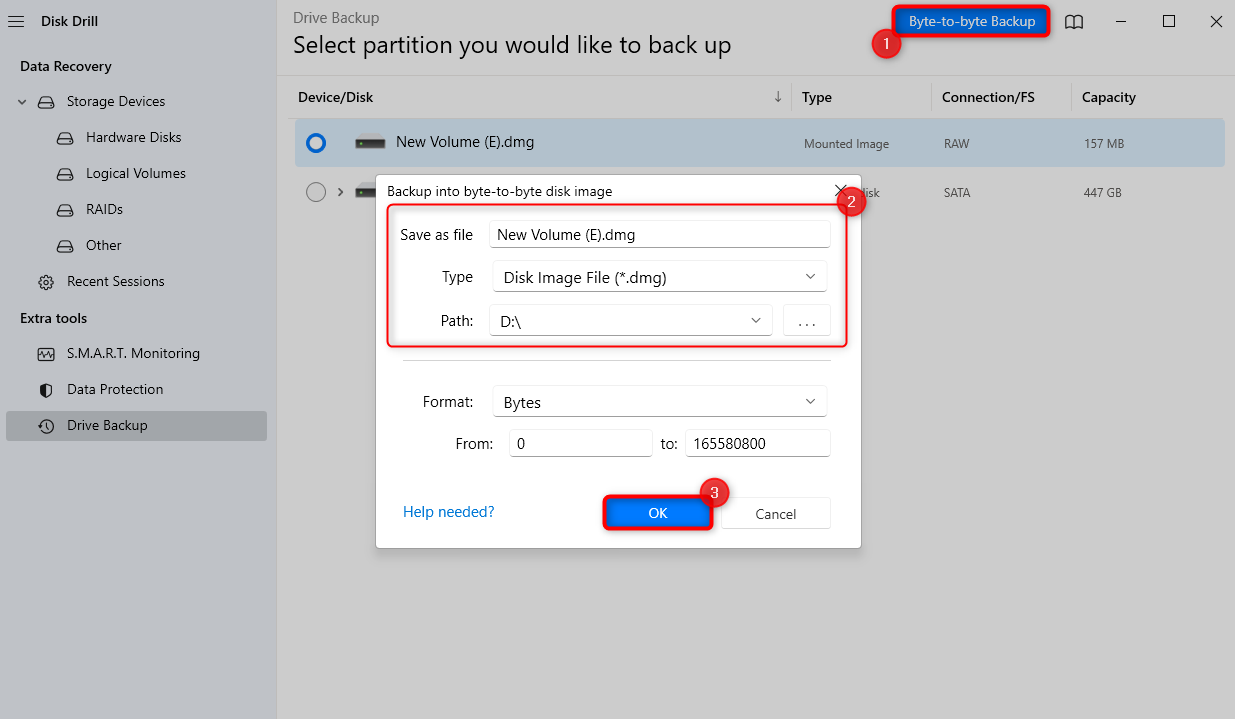
Task: Open RAIDs in sidebar
Action: click(104, 210)
